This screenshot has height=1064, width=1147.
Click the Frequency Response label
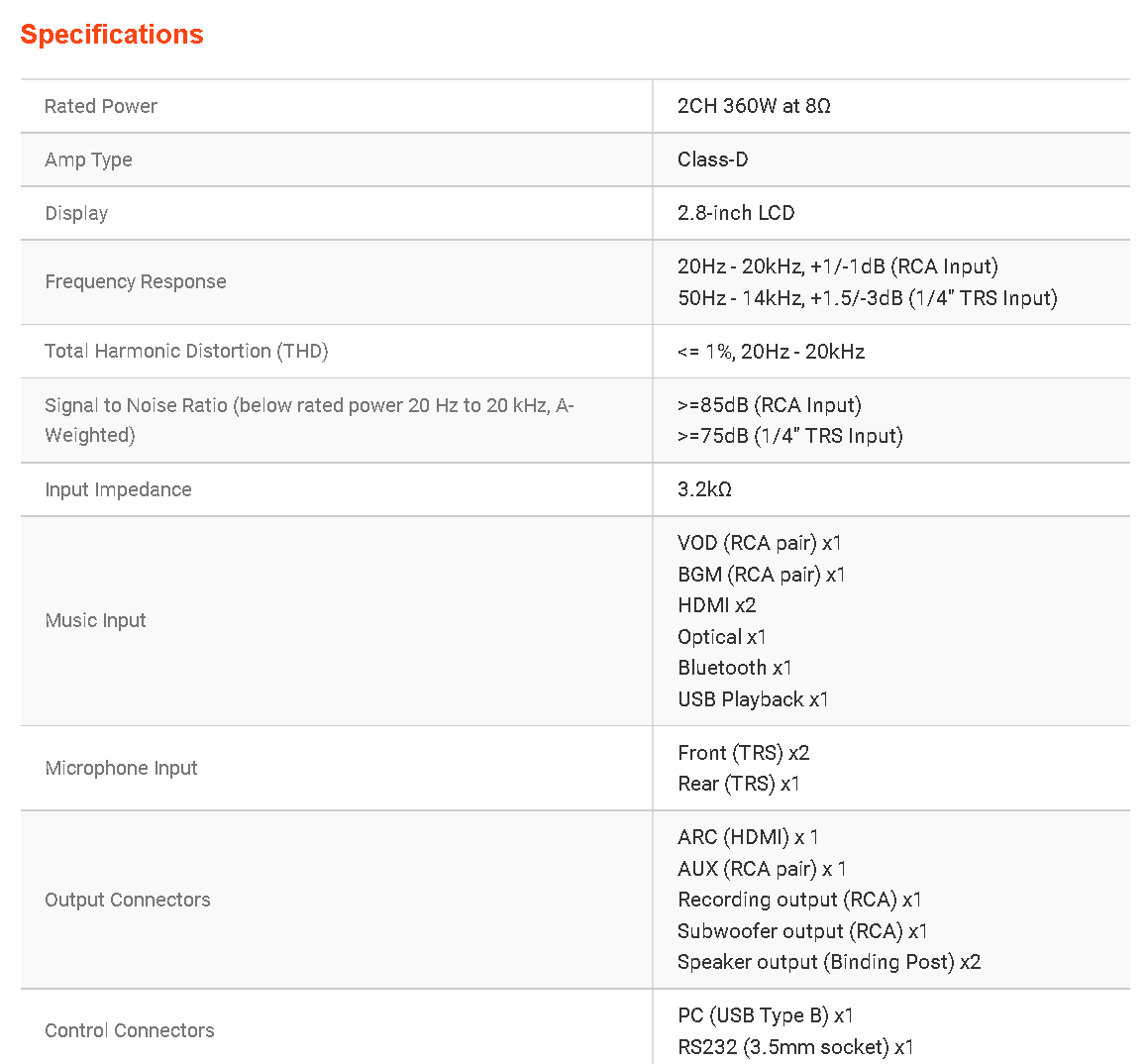(x=136, y=281)
